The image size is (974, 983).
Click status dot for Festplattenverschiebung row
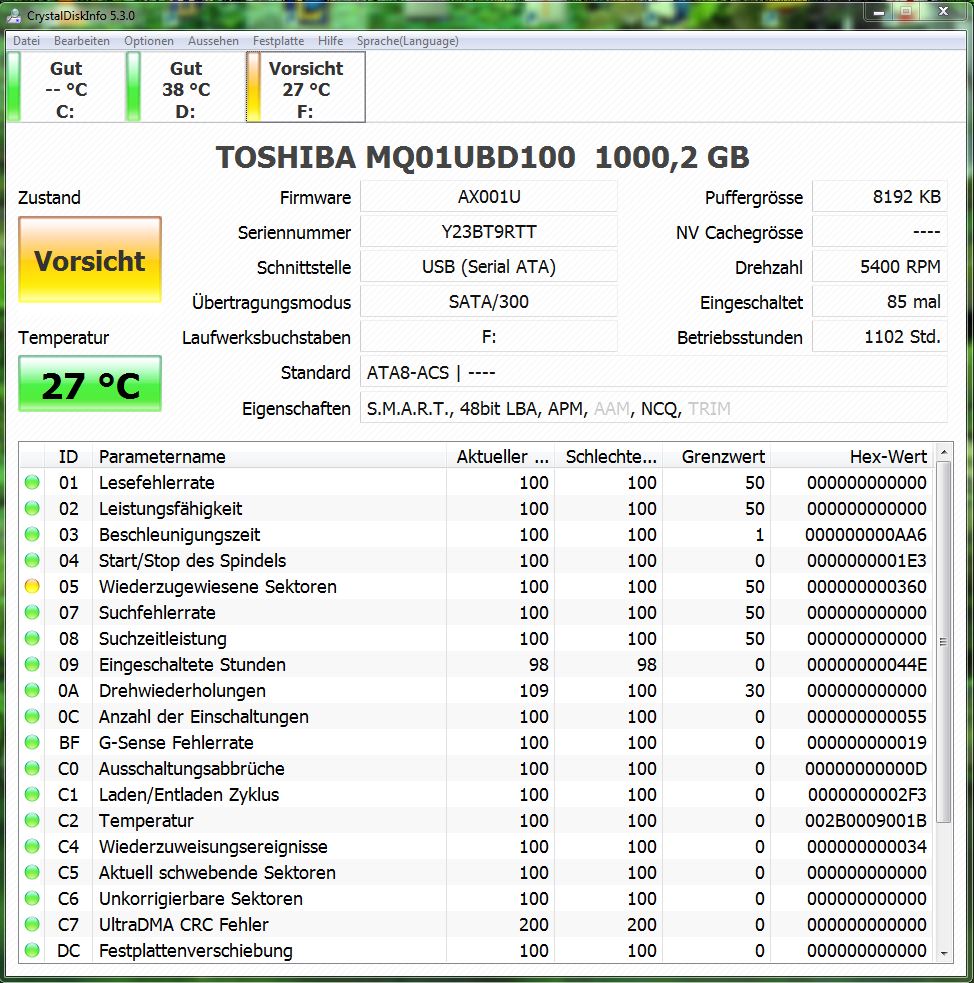(32, 950)
